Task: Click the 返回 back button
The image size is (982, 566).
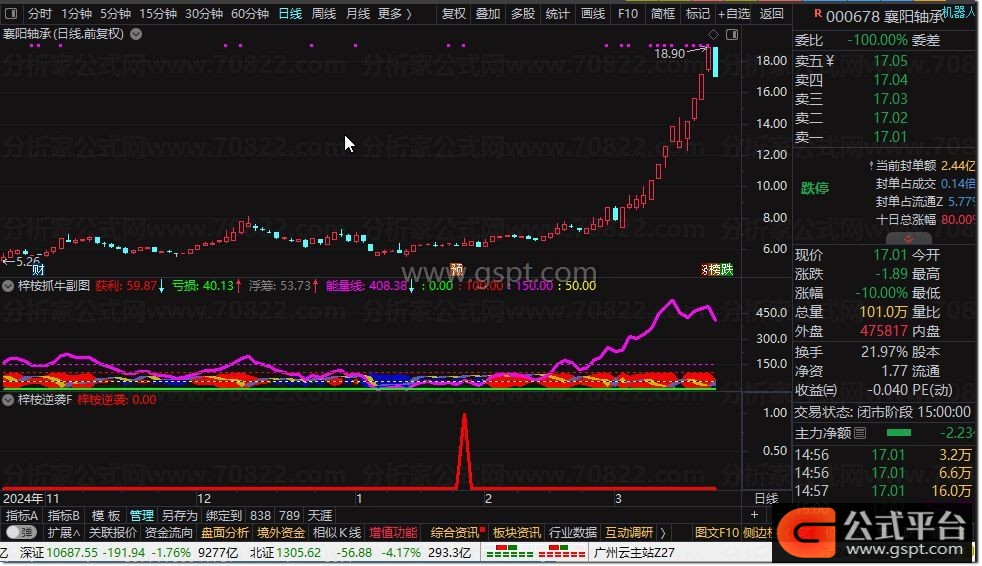Action: point(772,13)
